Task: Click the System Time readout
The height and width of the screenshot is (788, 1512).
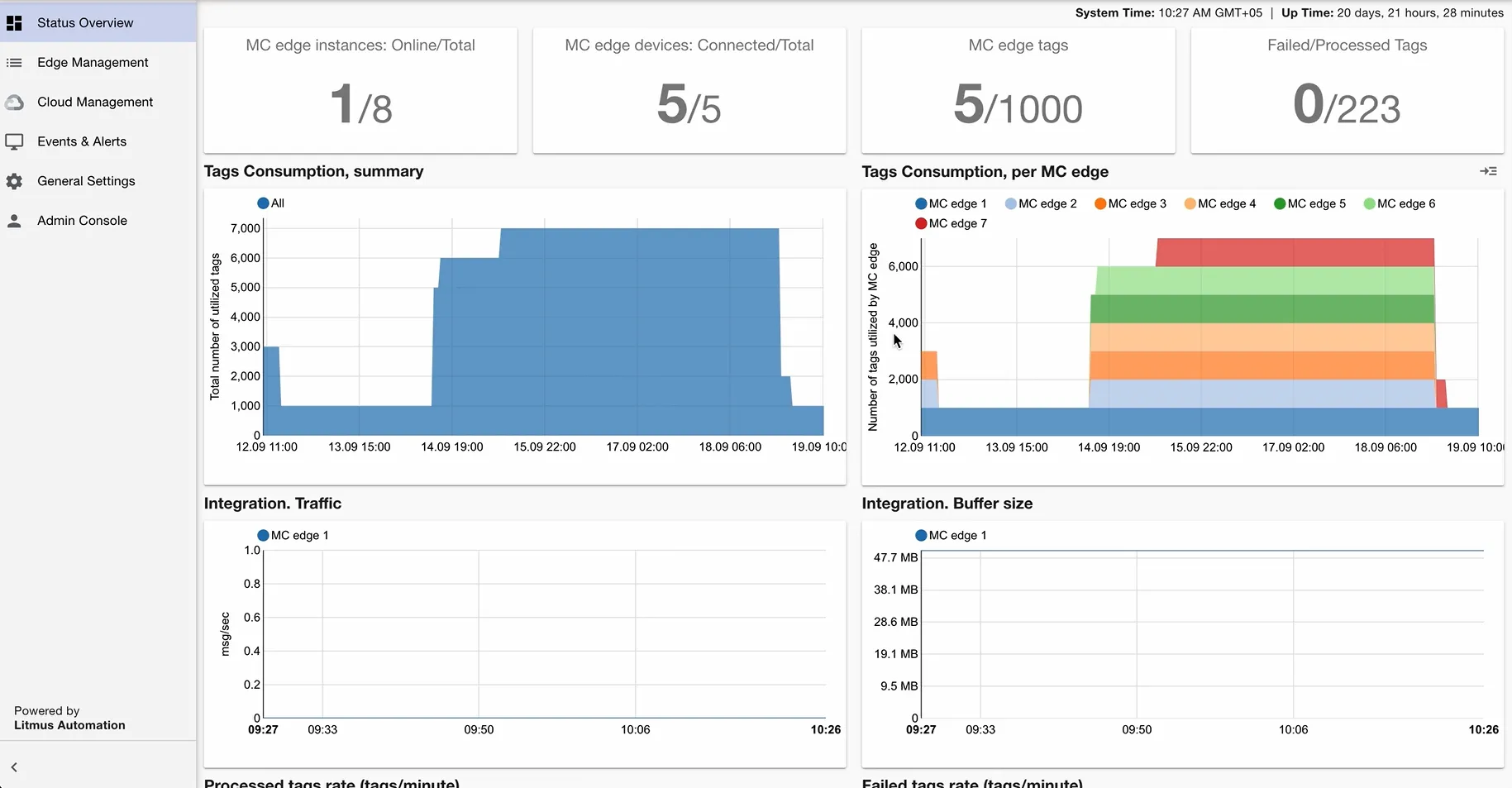Action: click(x=1169, y=12)
